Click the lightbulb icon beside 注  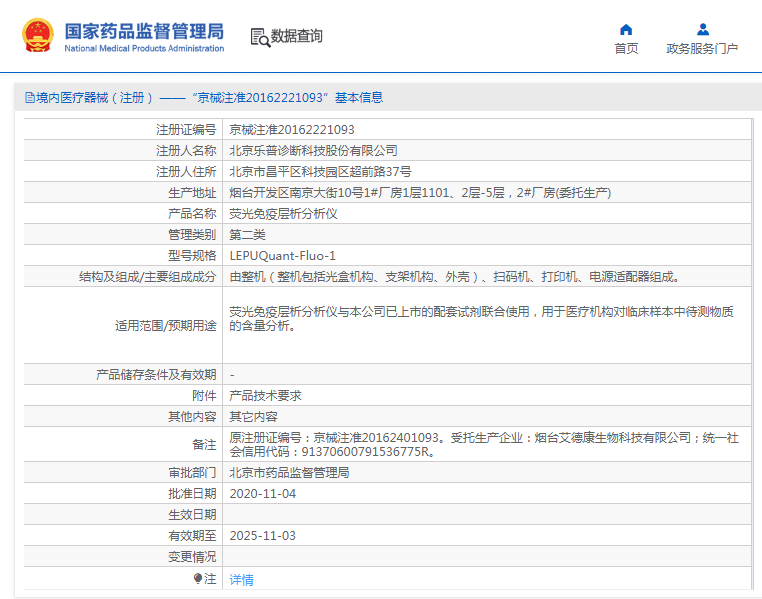pos(198,578)
